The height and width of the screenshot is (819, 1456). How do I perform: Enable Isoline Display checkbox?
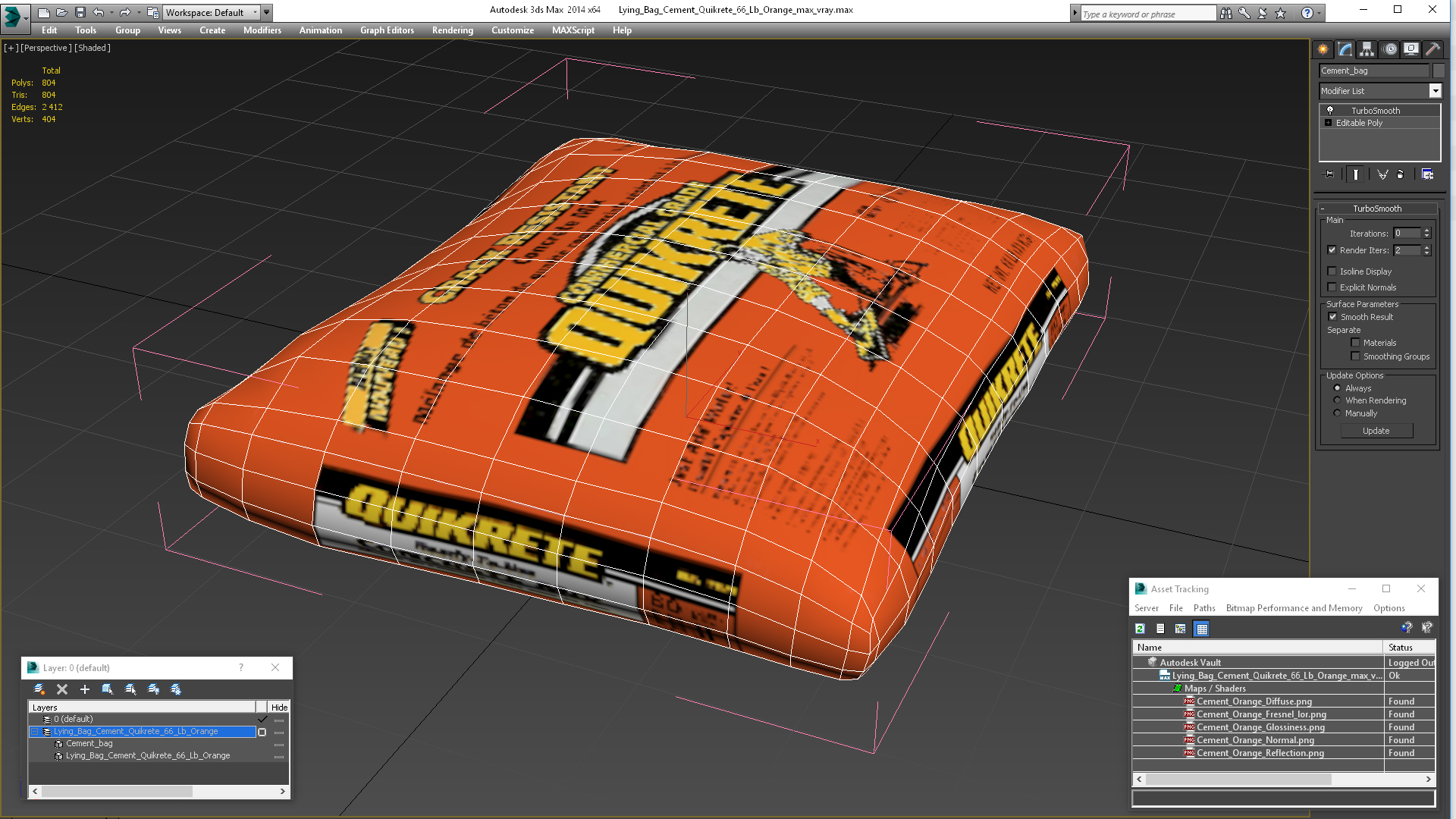[x=1332, y=271]
